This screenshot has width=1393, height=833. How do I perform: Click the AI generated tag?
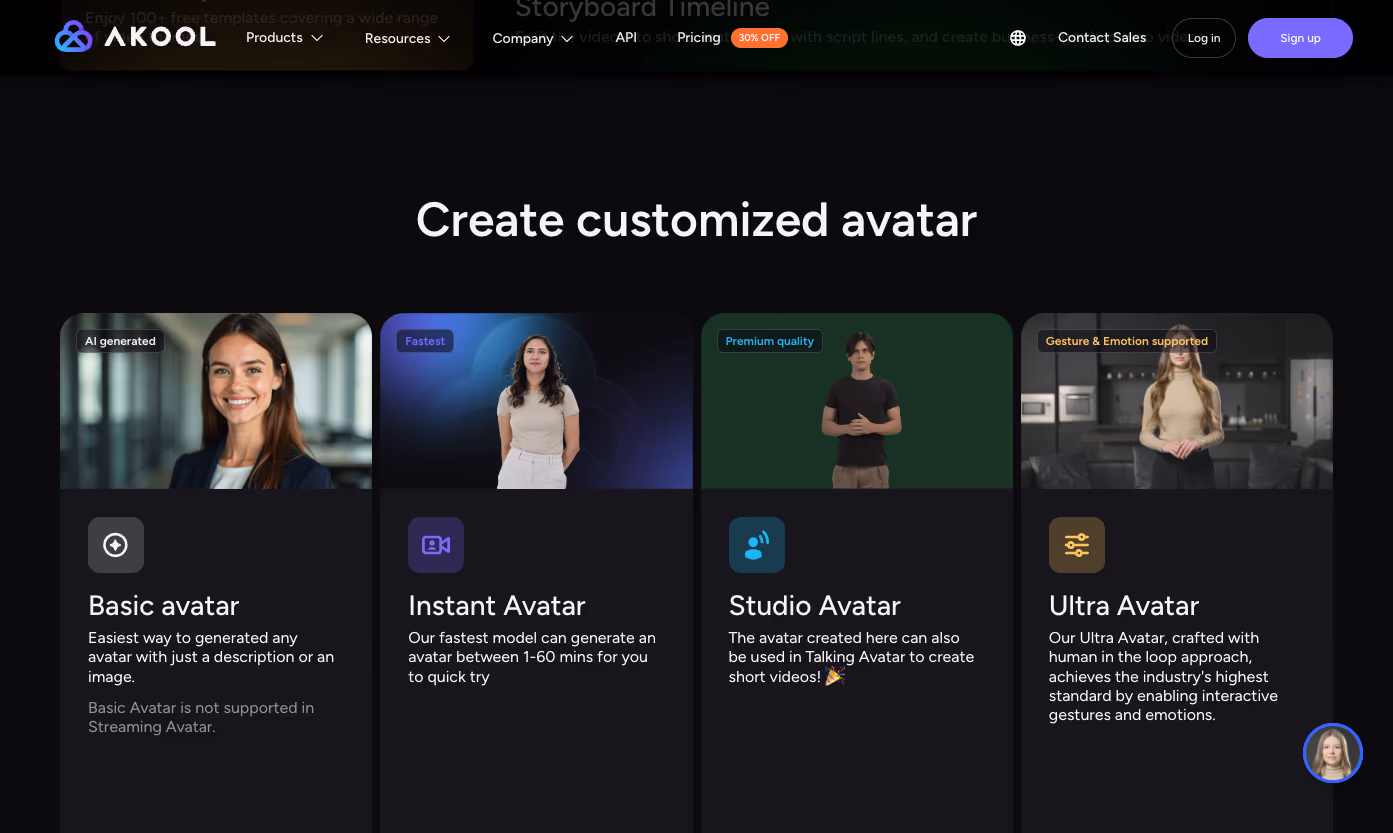[120, 341]
